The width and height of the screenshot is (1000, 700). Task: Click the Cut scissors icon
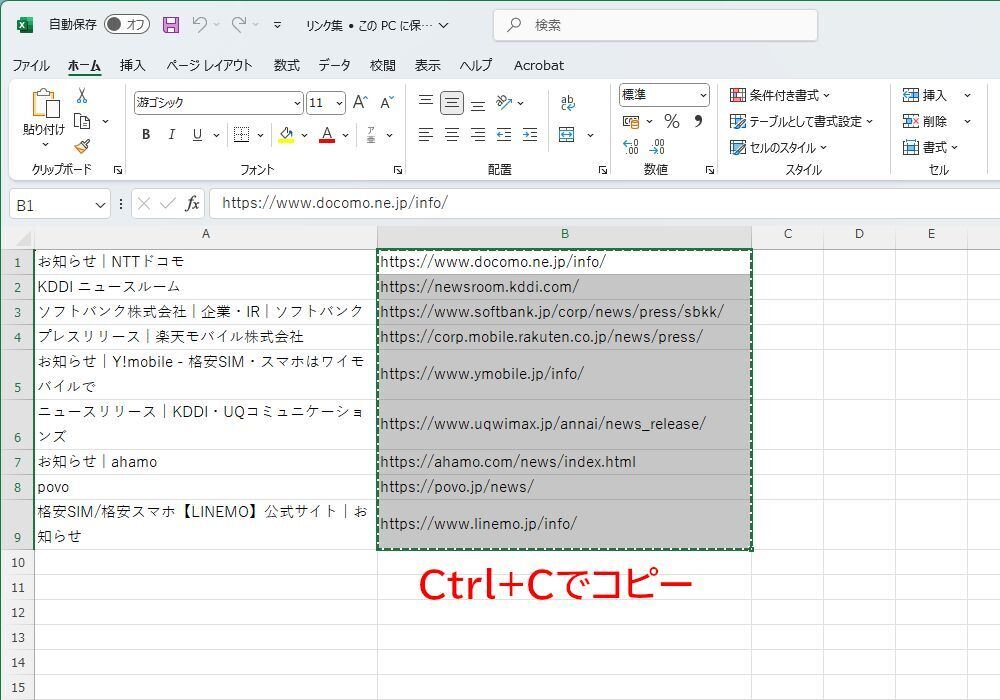[x=82, y=96]
